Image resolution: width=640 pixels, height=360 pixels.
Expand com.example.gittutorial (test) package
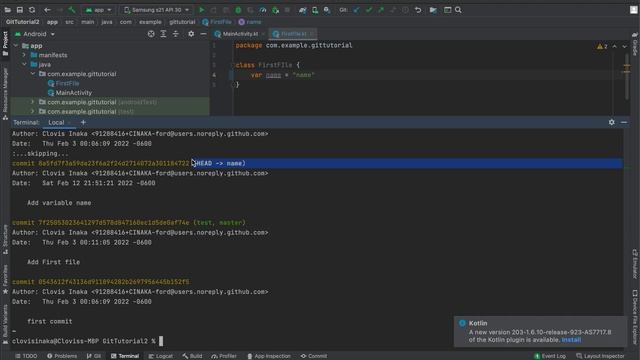click(33, 111)
